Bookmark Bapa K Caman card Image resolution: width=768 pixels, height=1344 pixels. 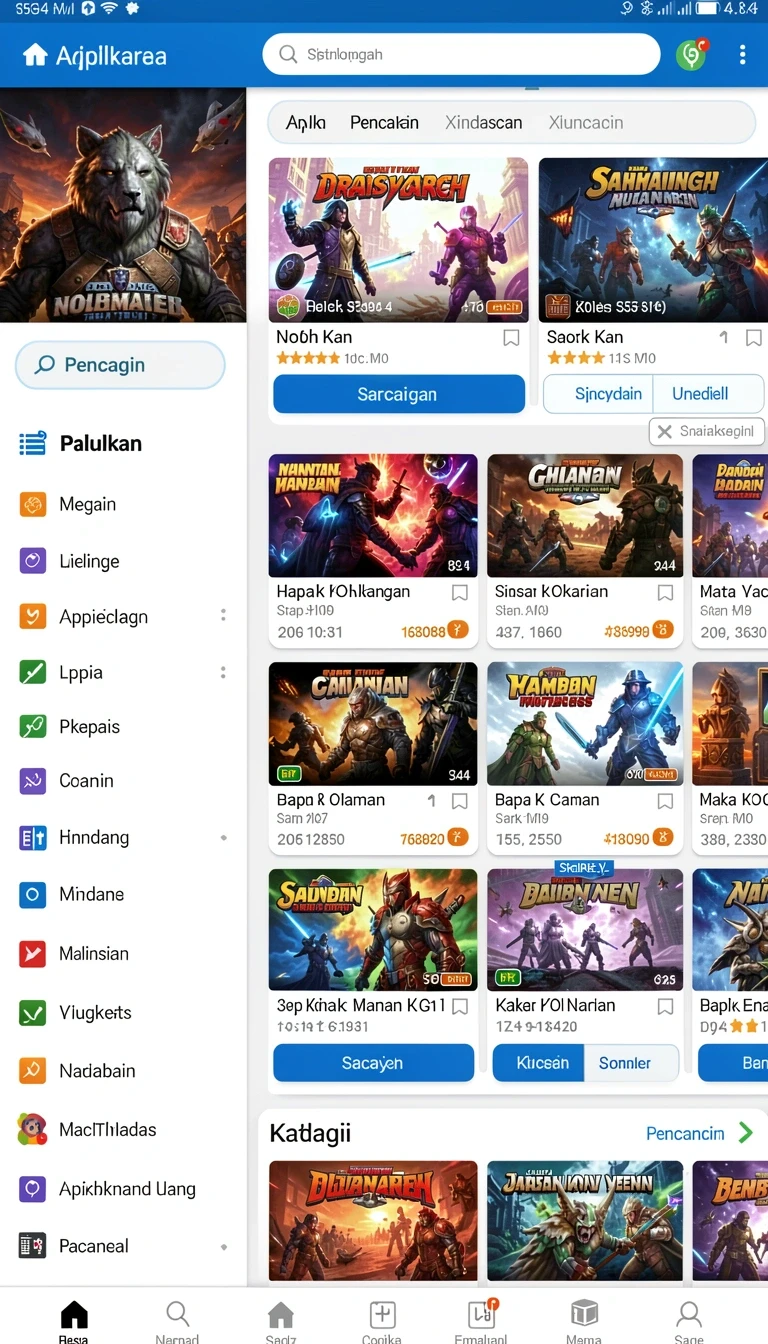point(665,801)
